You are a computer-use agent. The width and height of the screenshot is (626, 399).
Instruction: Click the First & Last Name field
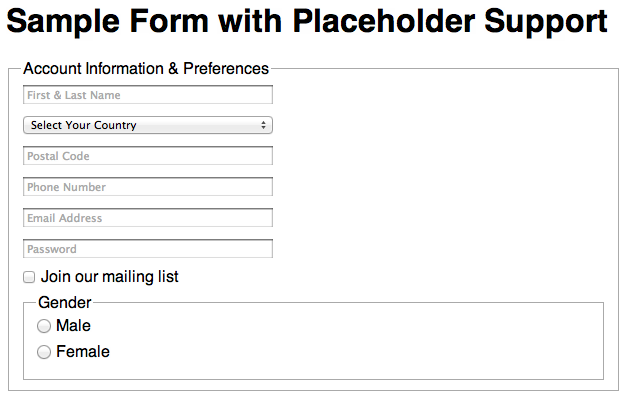[148, 95]
